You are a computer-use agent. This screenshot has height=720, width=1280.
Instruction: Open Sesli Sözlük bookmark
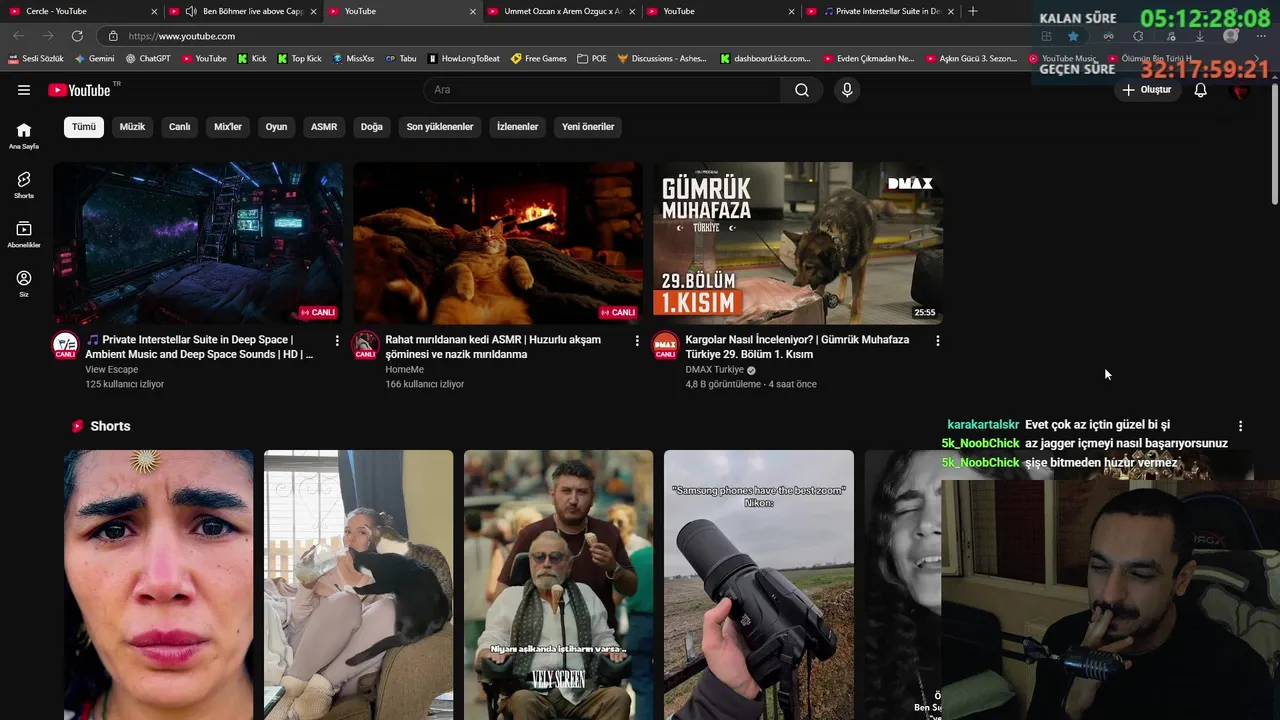click(x=36, y=59)
